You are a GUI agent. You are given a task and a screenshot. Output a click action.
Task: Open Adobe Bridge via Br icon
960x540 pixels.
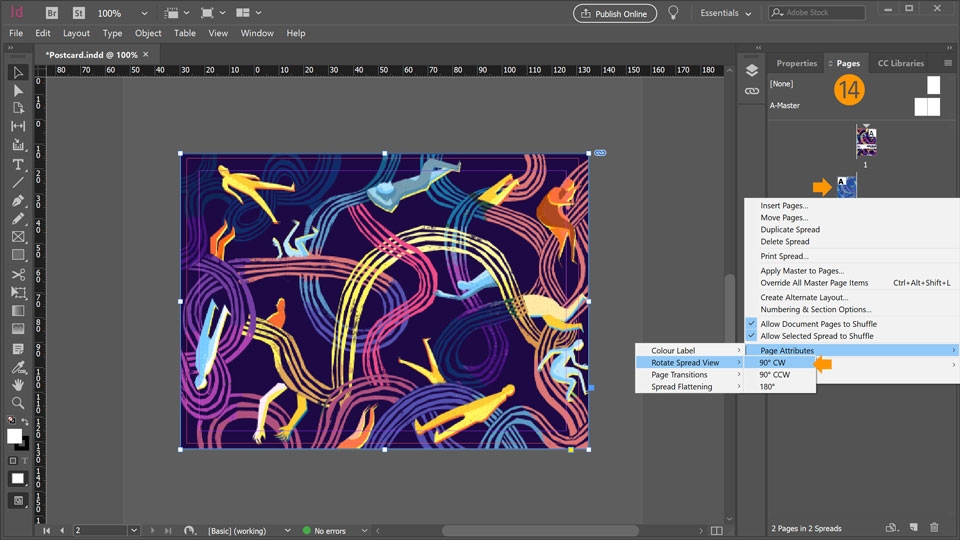click(52, 14)
